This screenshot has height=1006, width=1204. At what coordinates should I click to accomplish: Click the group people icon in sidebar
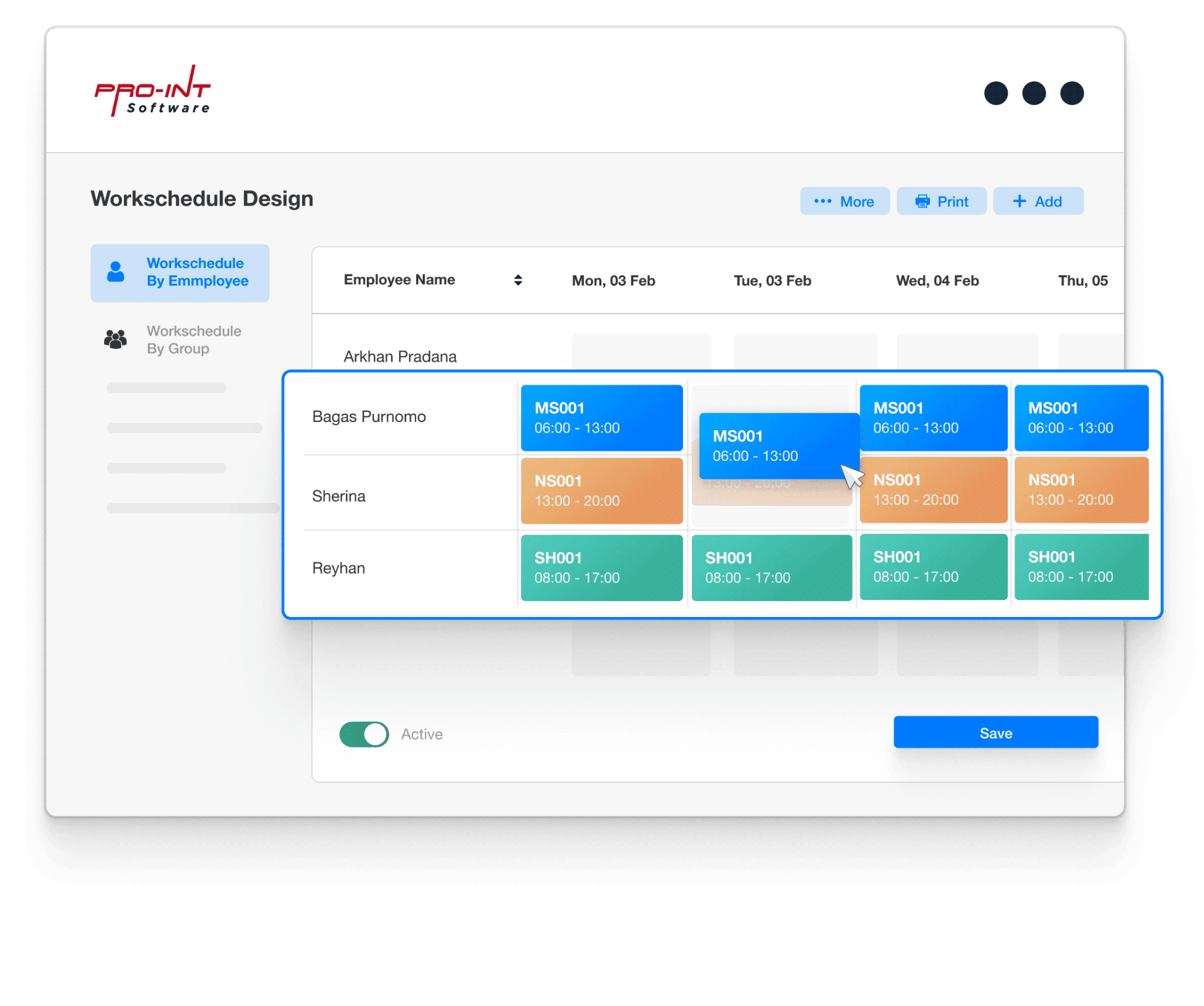[116, 339]
